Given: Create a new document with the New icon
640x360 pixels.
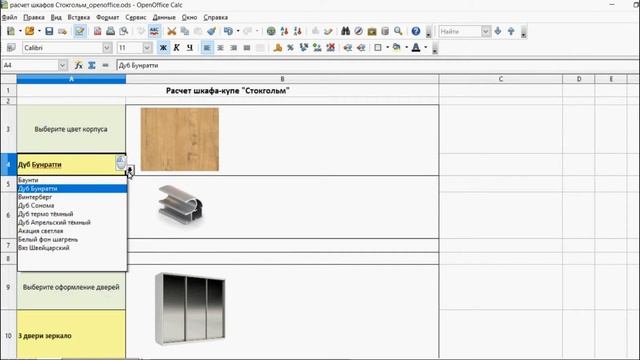Looking at the screenshot, I should [11, 31].
